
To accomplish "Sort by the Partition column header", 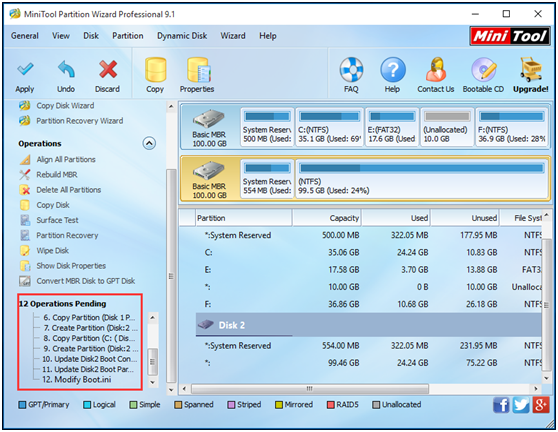I will tap(244, 218).
